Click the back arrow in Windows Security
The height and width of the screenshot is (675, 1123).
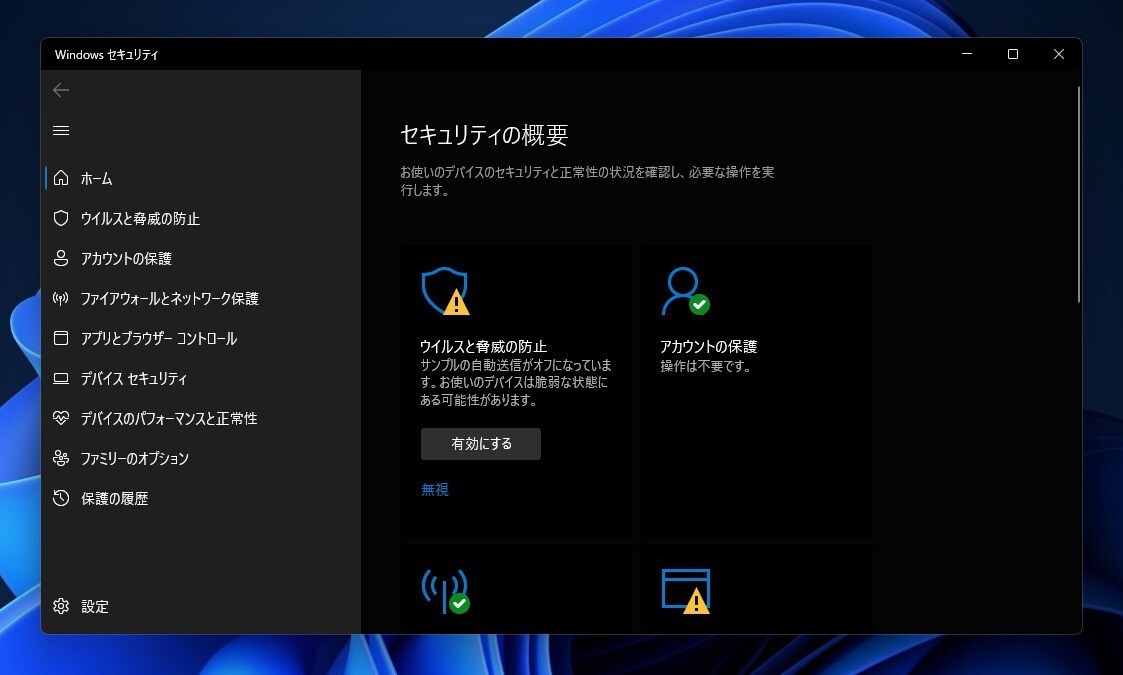(x=61, y=90)
